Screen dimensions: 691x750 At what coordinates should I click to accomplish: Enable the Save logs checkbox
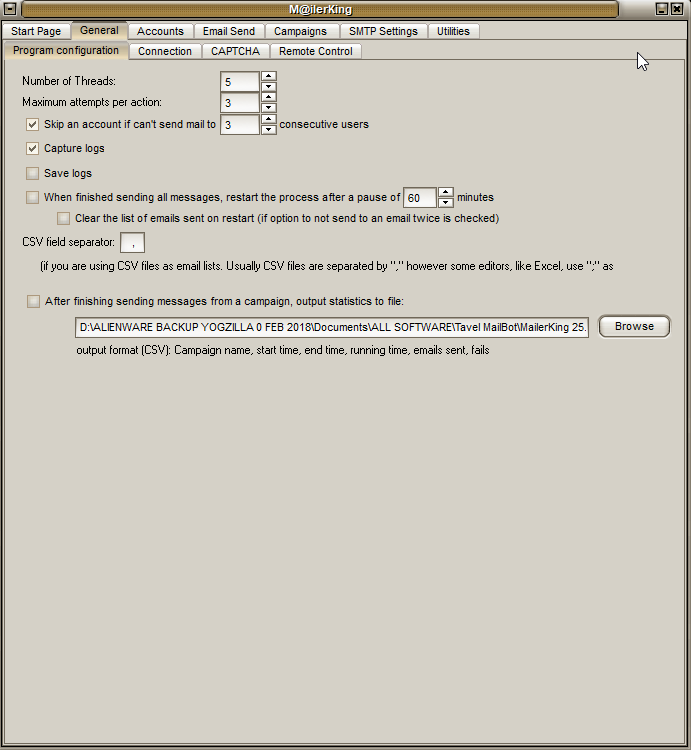tap(33, 173)
